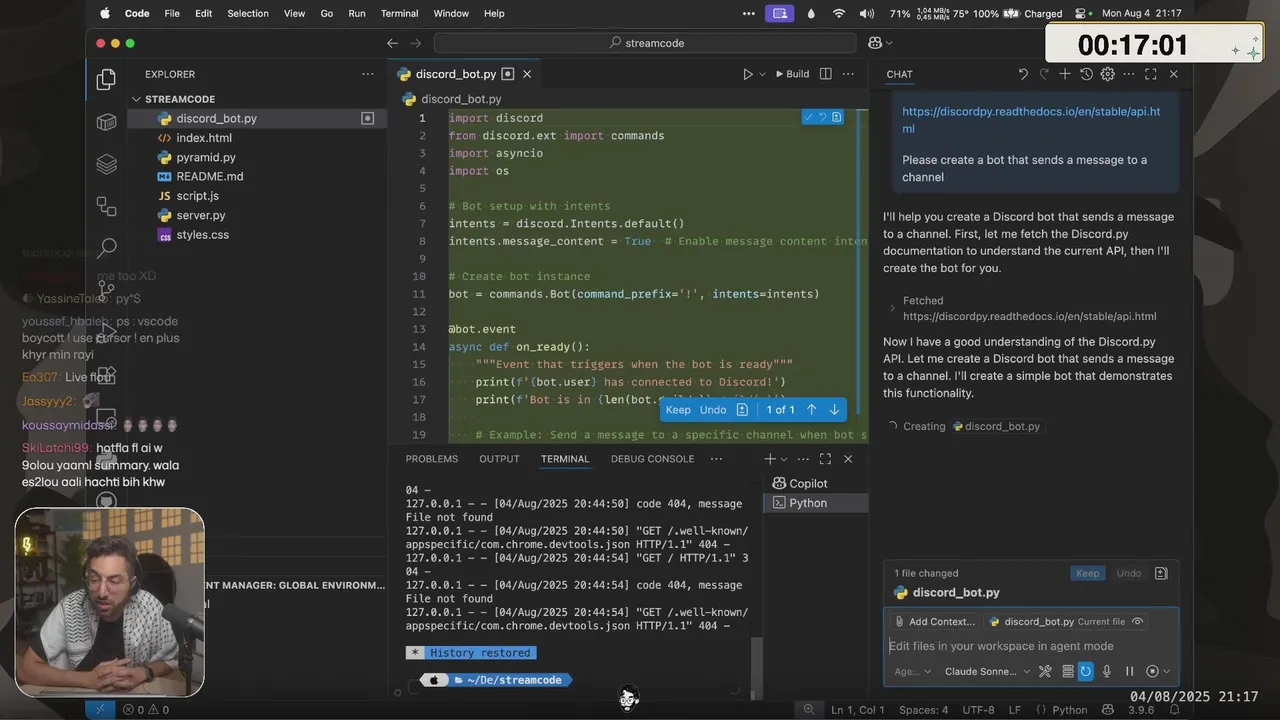Switch to the PROBLEMS tab
This screenshot has height=720, width=1280.
click(x=432, y=459)
